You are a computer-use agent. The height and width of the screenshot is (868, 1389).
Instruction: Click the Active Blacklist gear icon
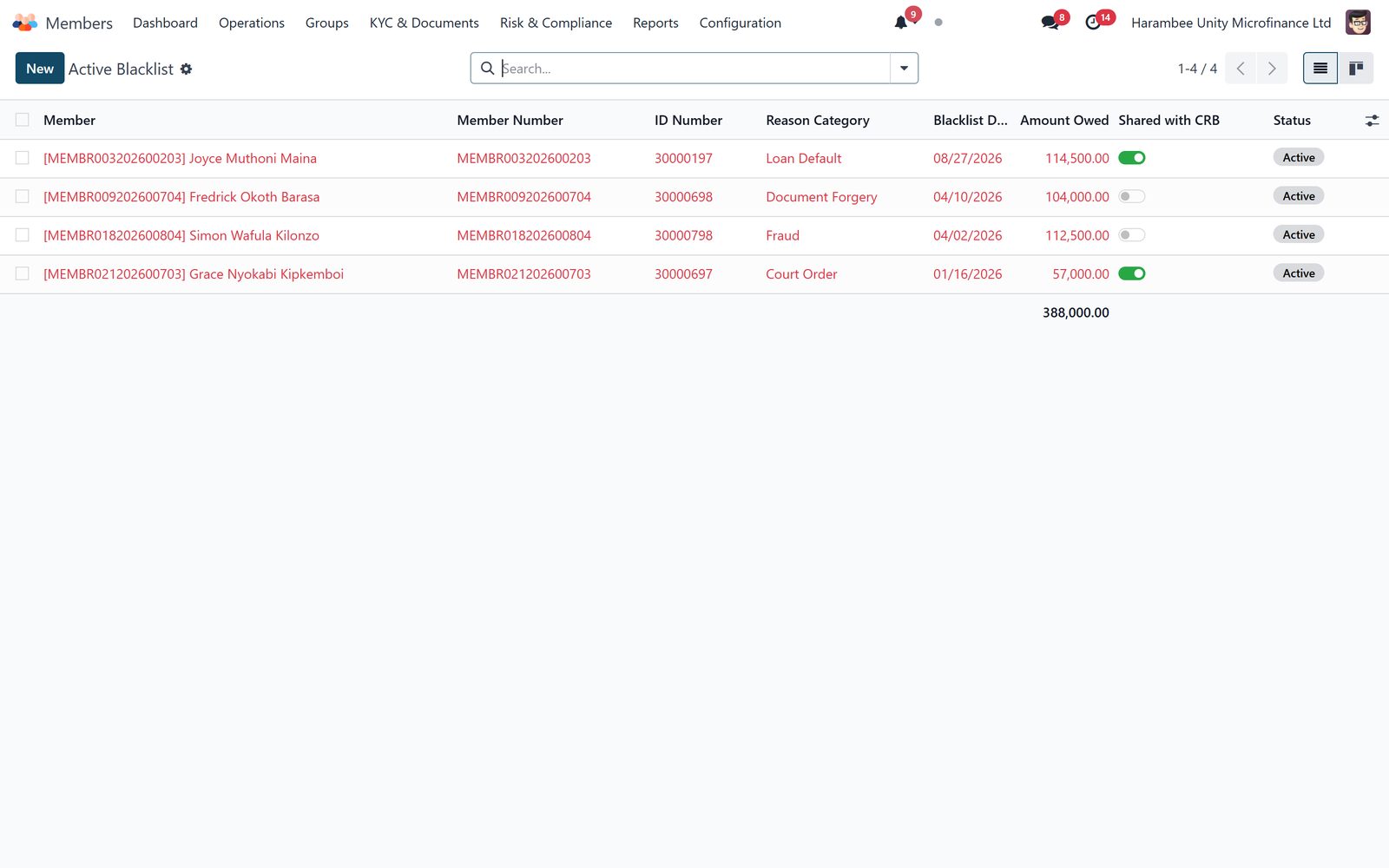(186, 69)
